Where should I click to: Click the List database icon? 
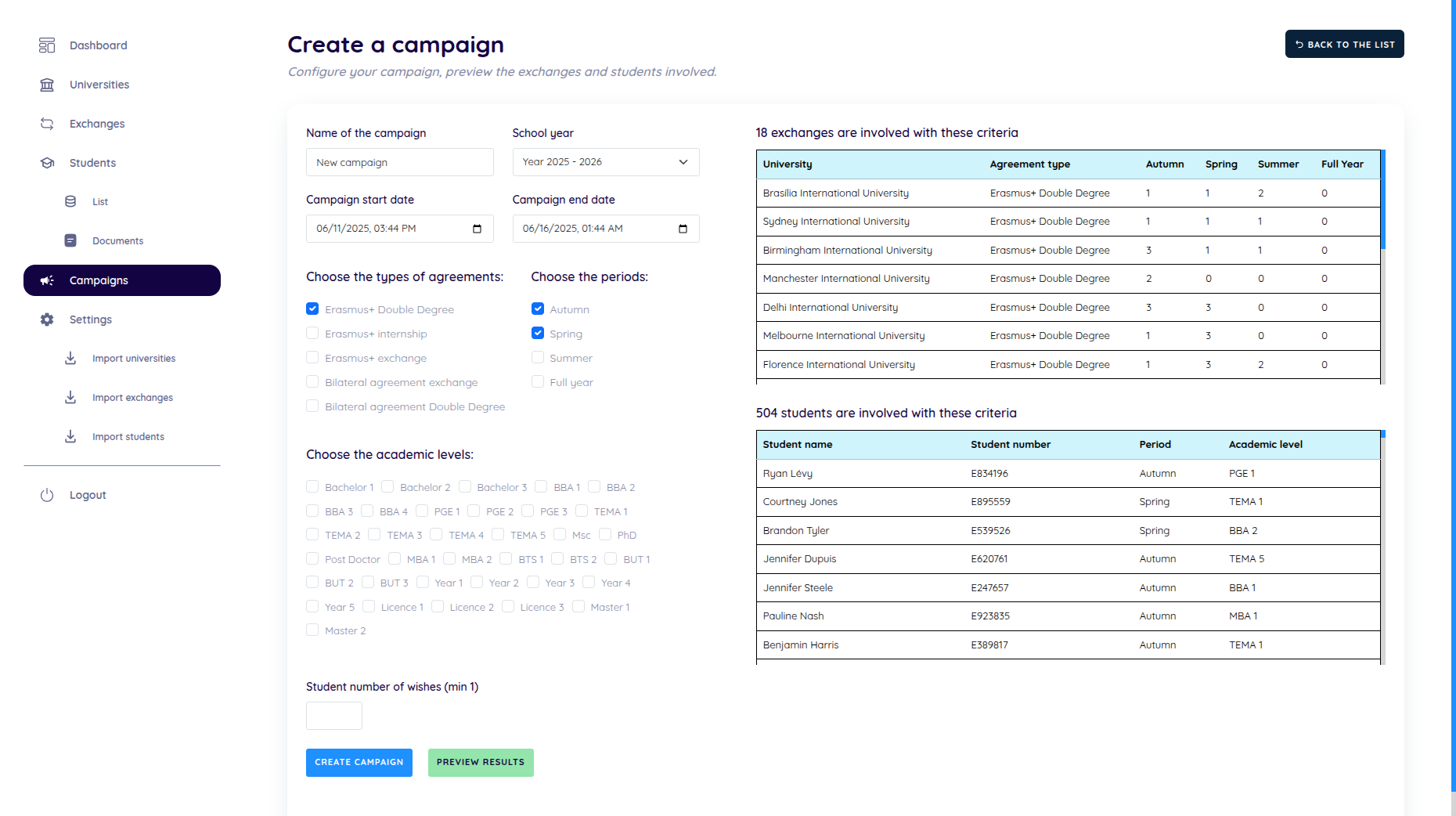pos(70,201)
